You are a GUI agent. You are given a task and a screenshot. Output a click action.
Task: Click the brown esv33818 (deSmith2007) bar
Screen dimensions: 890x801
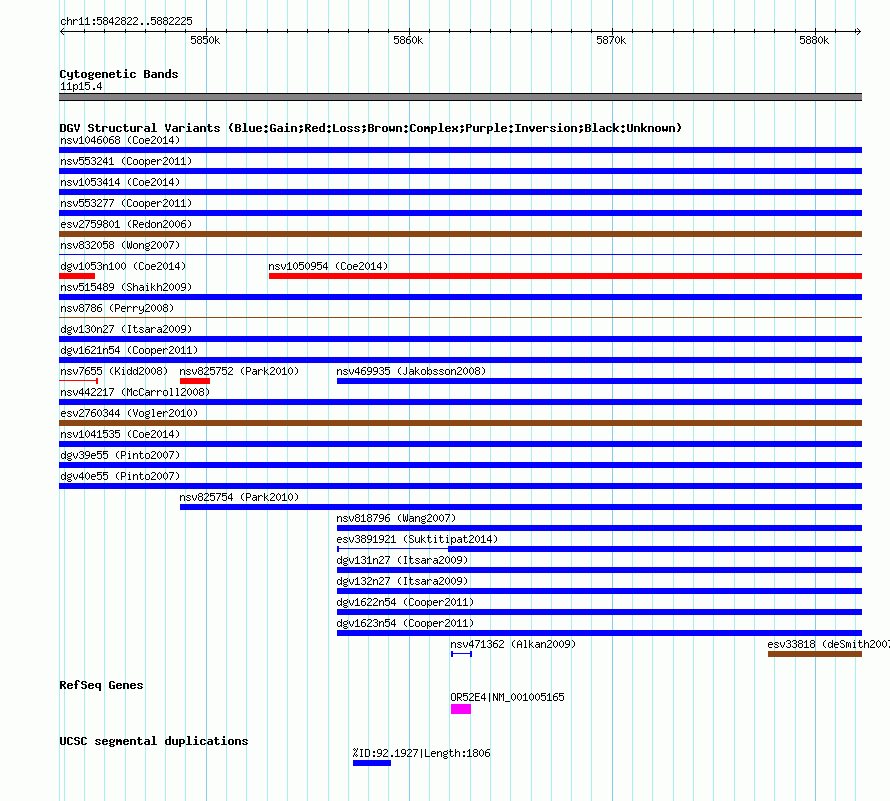click(815, 654)
